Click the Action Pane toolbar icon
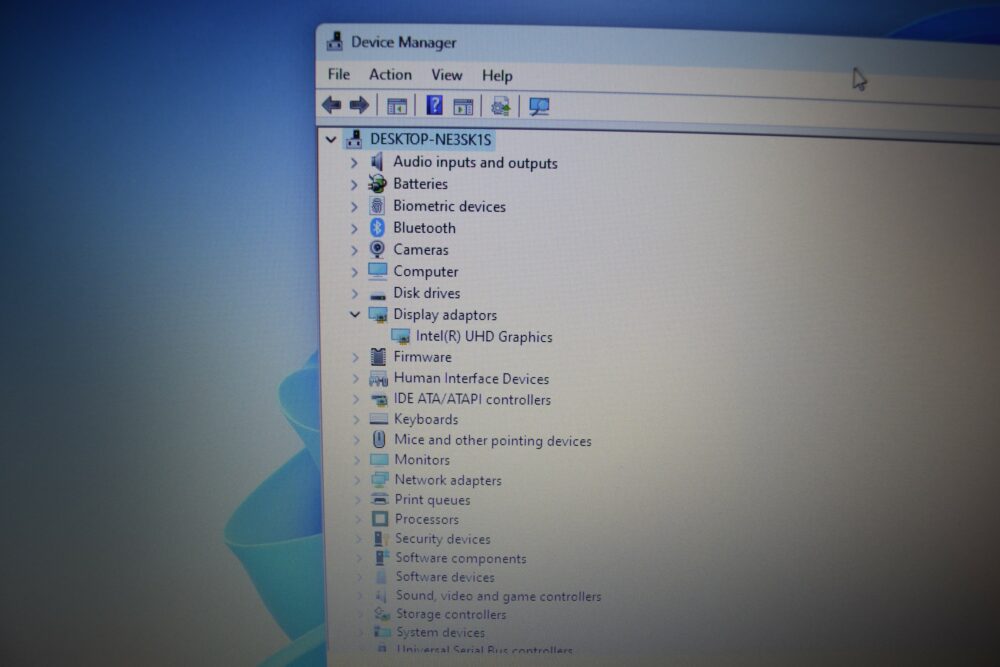The image size is (1000, 667). coord(463,106)
